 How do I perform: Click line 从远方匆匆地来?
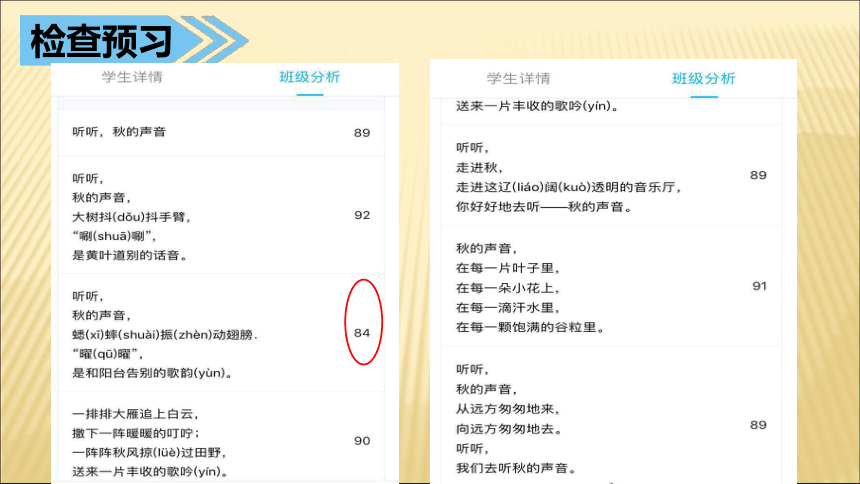pyautogui.click(x=508, y=409)
